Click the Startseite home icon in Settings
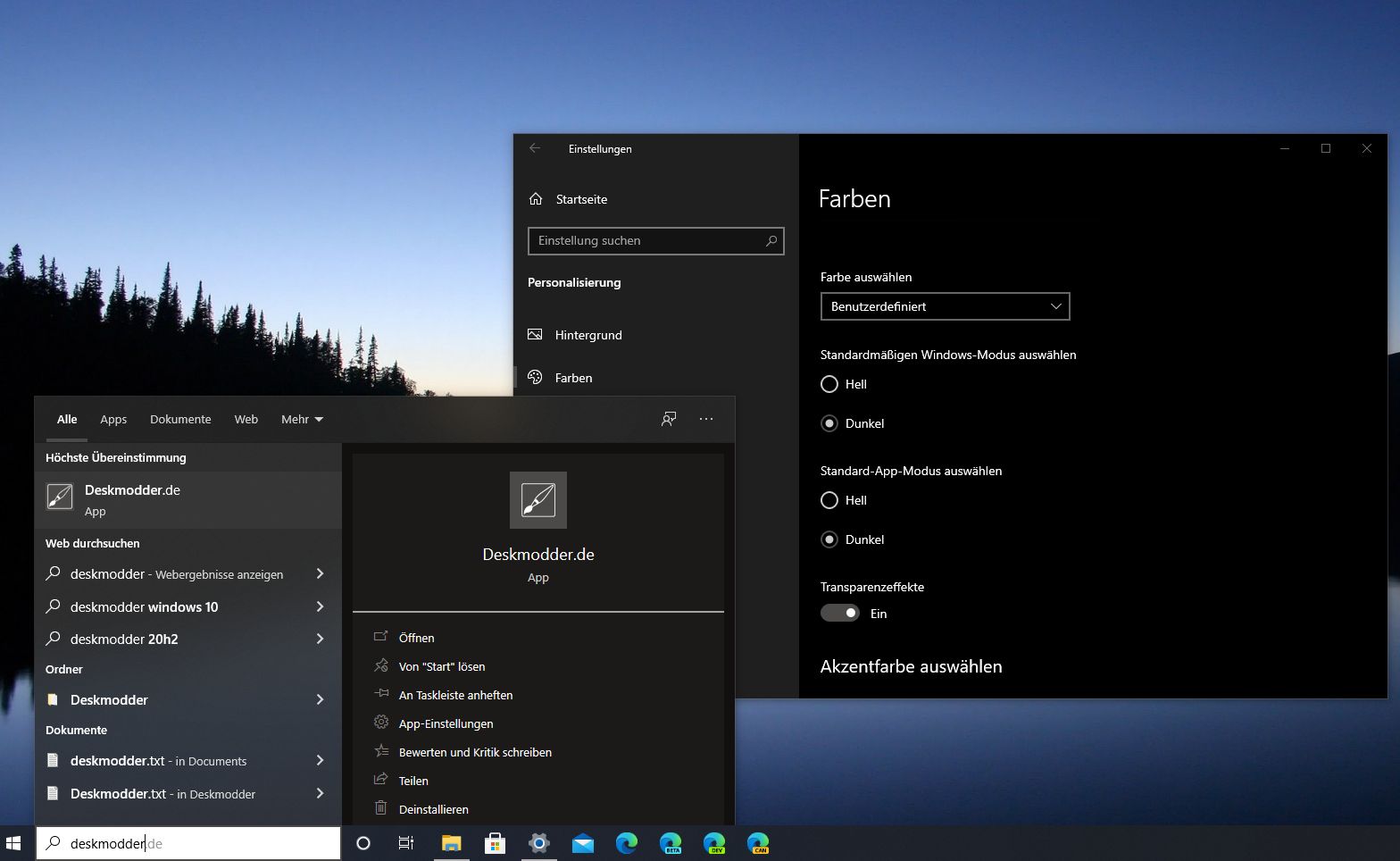1400x861 pixels. coord(536,199)
